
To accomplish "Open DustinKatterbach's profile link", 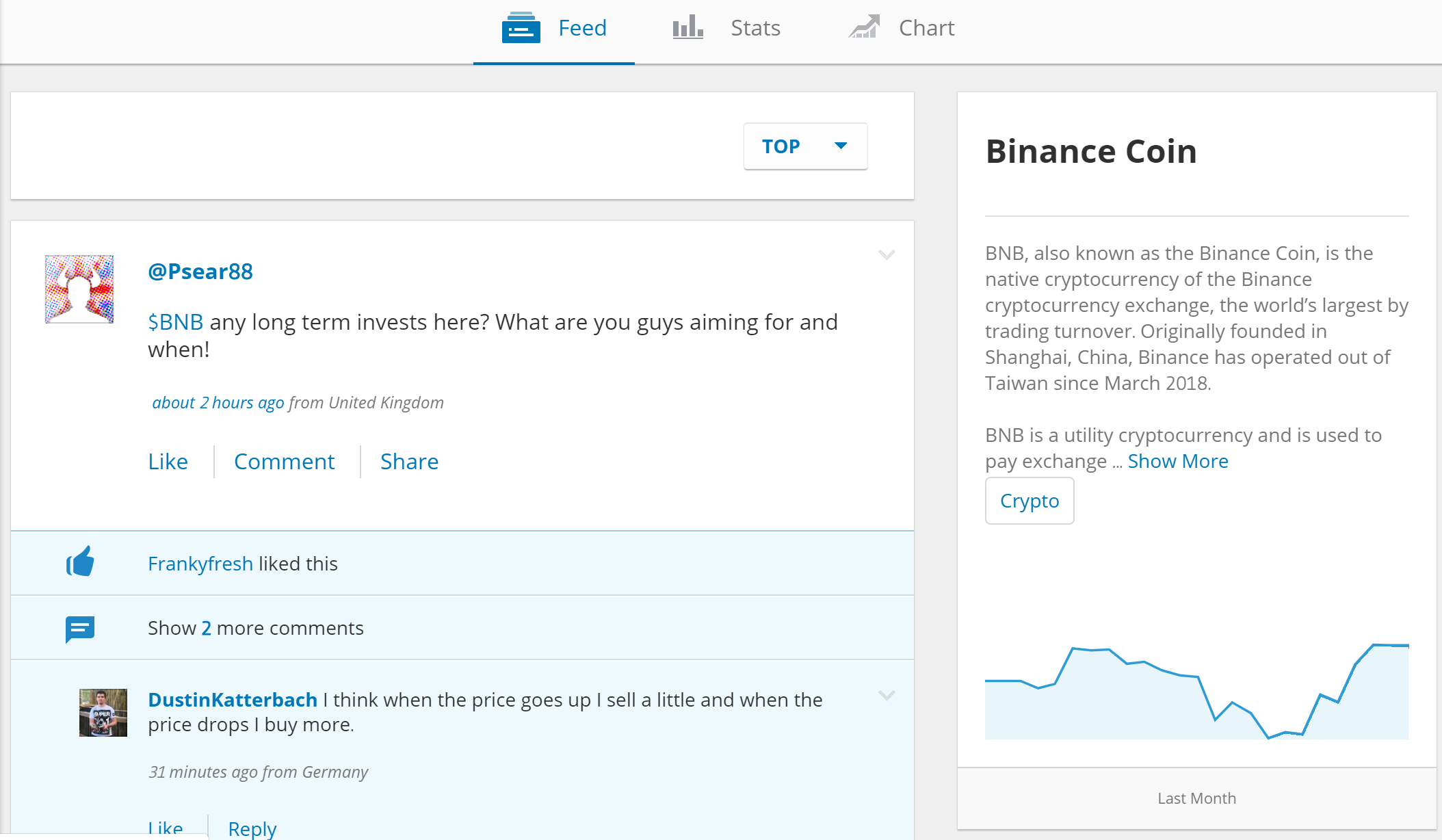I will tap(233, 700).
